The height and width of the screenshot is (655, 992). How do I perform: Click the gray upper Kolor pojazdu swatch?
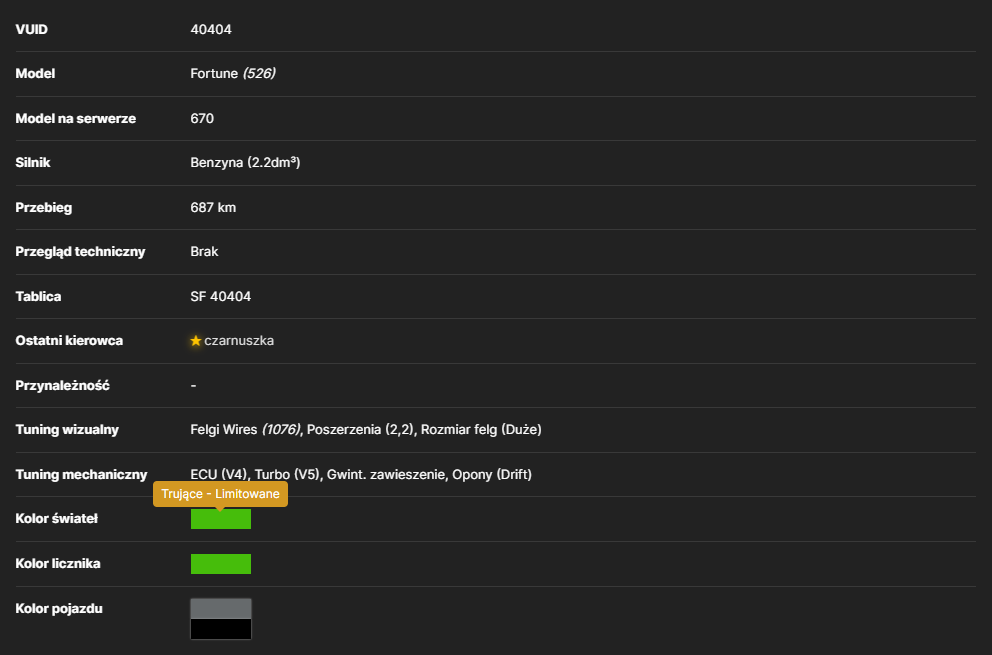point(221,609)
